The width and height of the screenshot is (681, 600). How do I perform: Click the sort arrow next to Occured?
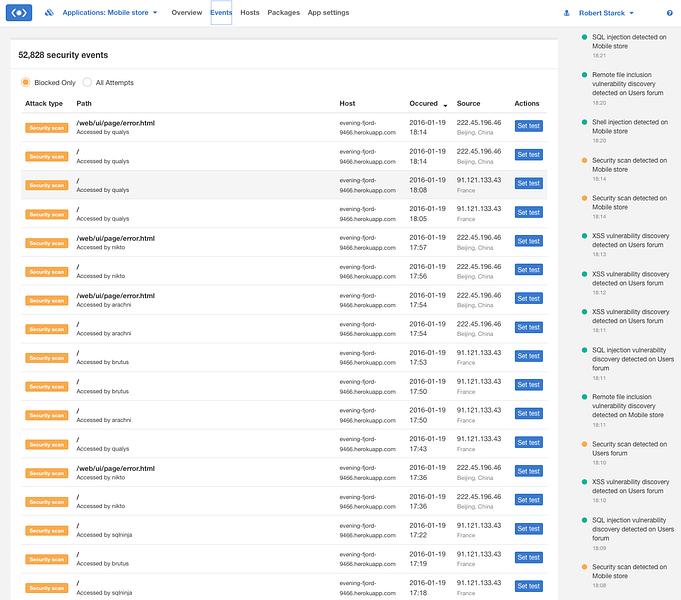pos(445,106)
